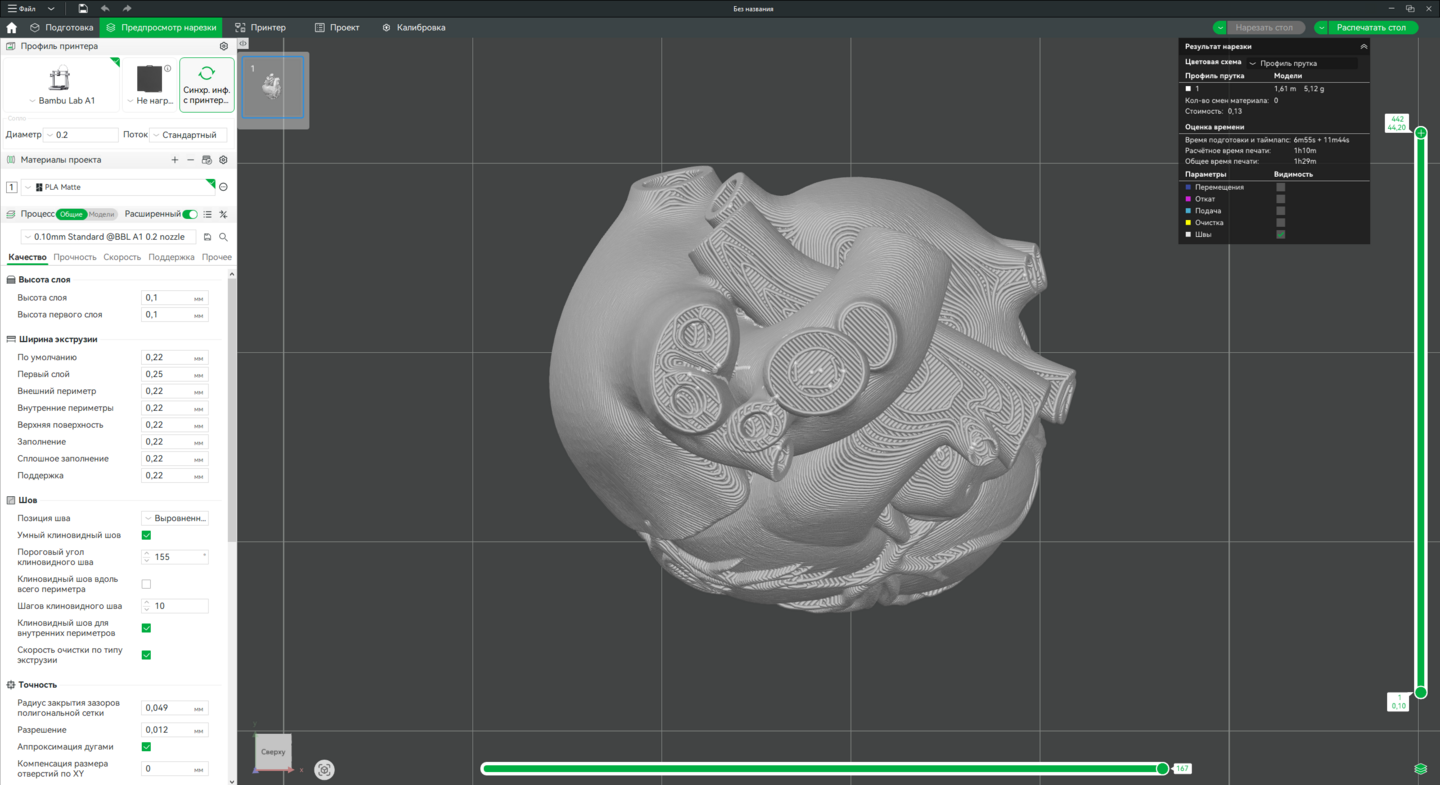Collapse the slicing result panel
The width and height of the screenshot is (1440, 785).
[1362, 47]
